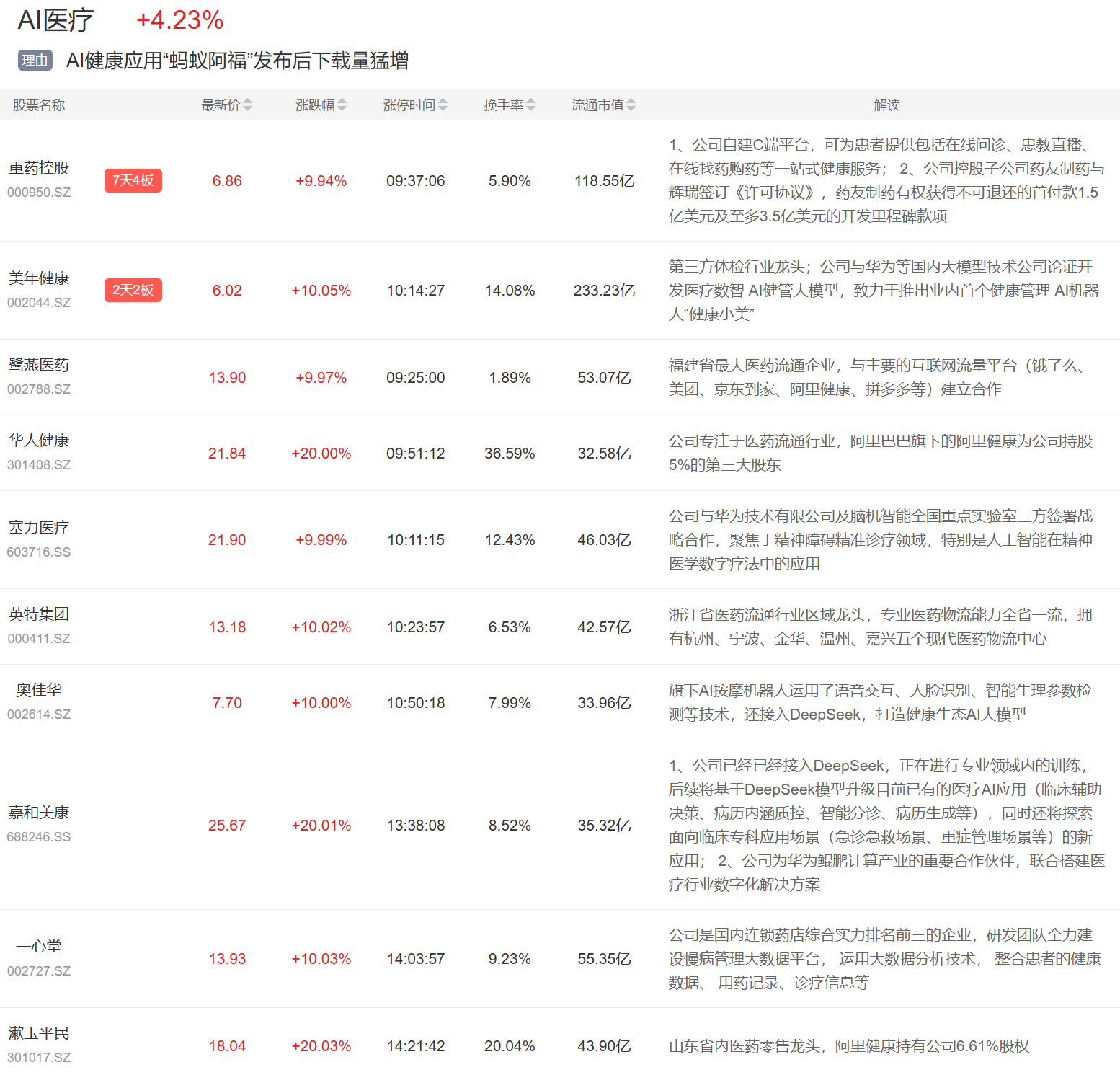The height and width of the screenshot is (1075, 1120).
Task: Sort by 涨停时间 column arrow icon
Action: coord(443,105)
